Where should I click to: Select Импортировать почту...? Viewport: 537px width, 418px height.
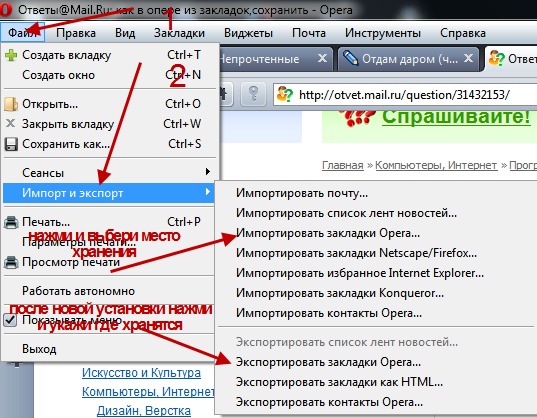[375, 193]
